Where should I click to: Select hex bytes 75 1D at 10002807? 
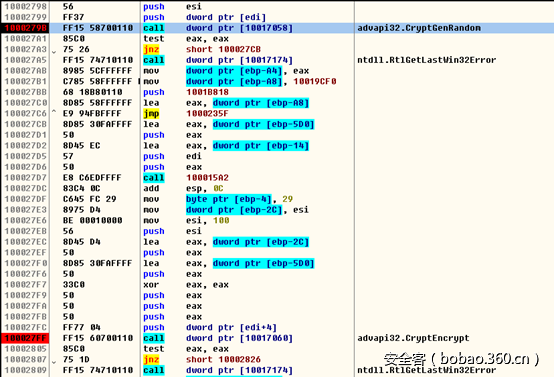tap(76, 359)
